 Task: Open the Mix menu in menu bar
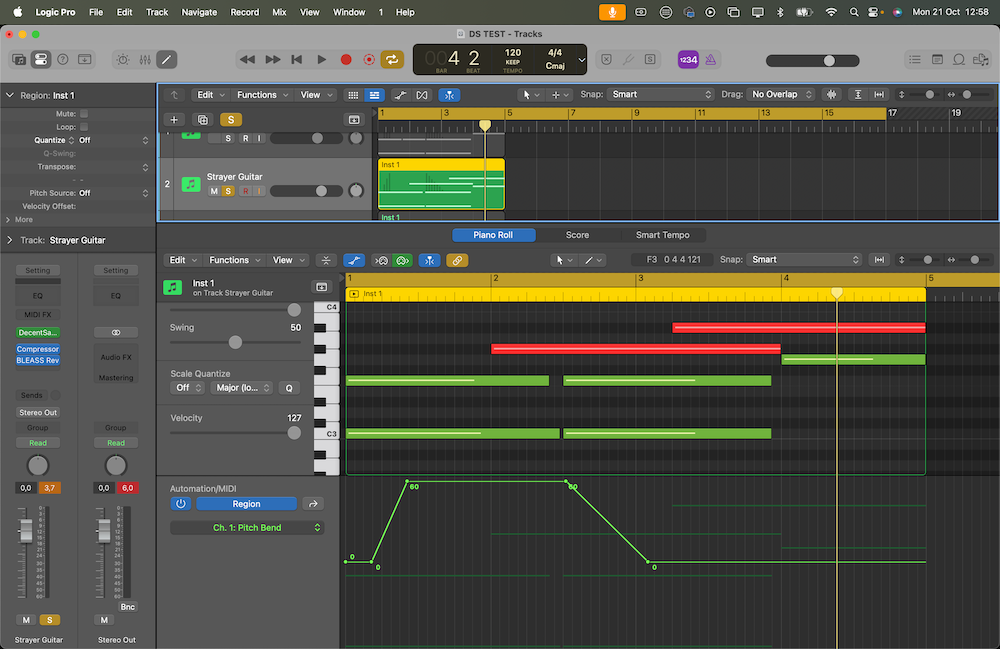[279, 12]
